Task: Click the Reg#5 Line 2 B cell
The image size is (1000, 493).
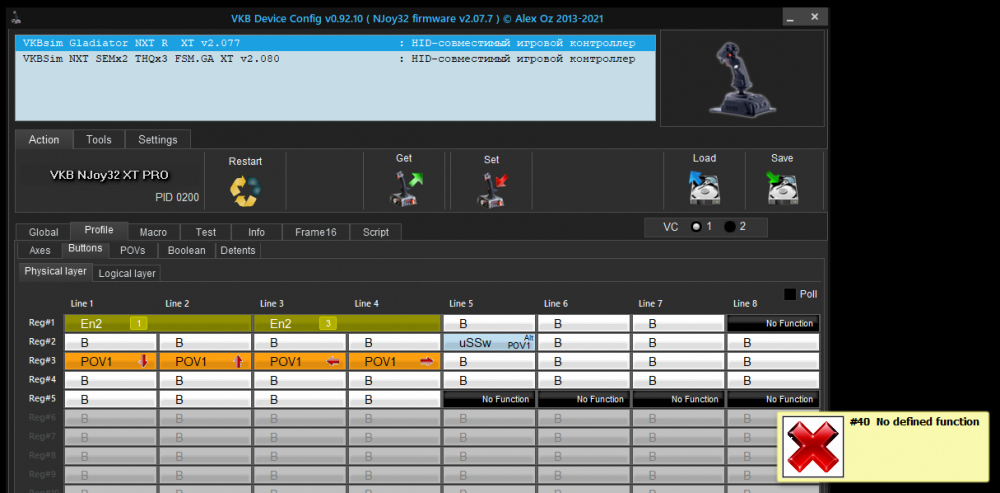Action: (205, 399)
